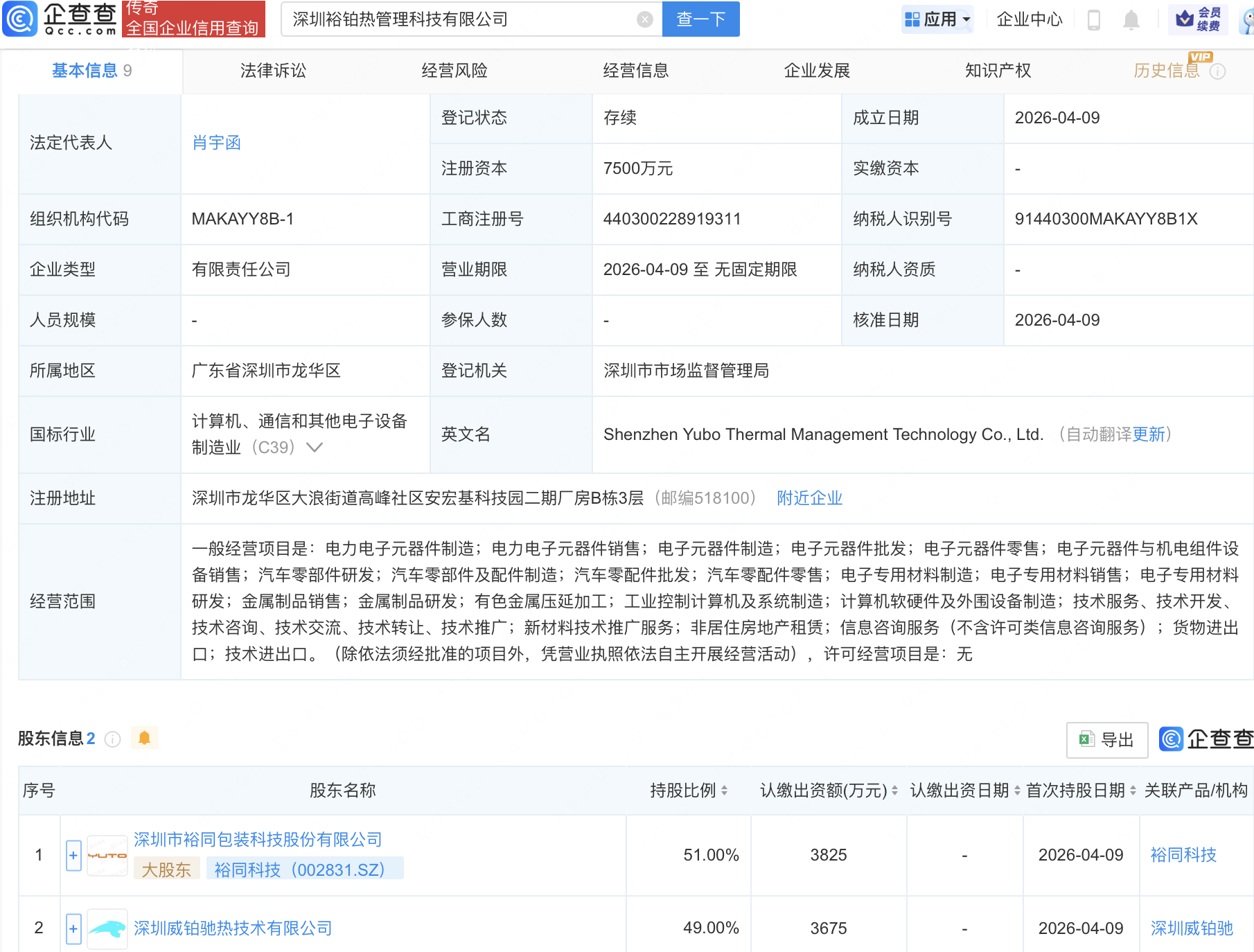Collapse the 国标行业 C39 industry details

[315, 448]
